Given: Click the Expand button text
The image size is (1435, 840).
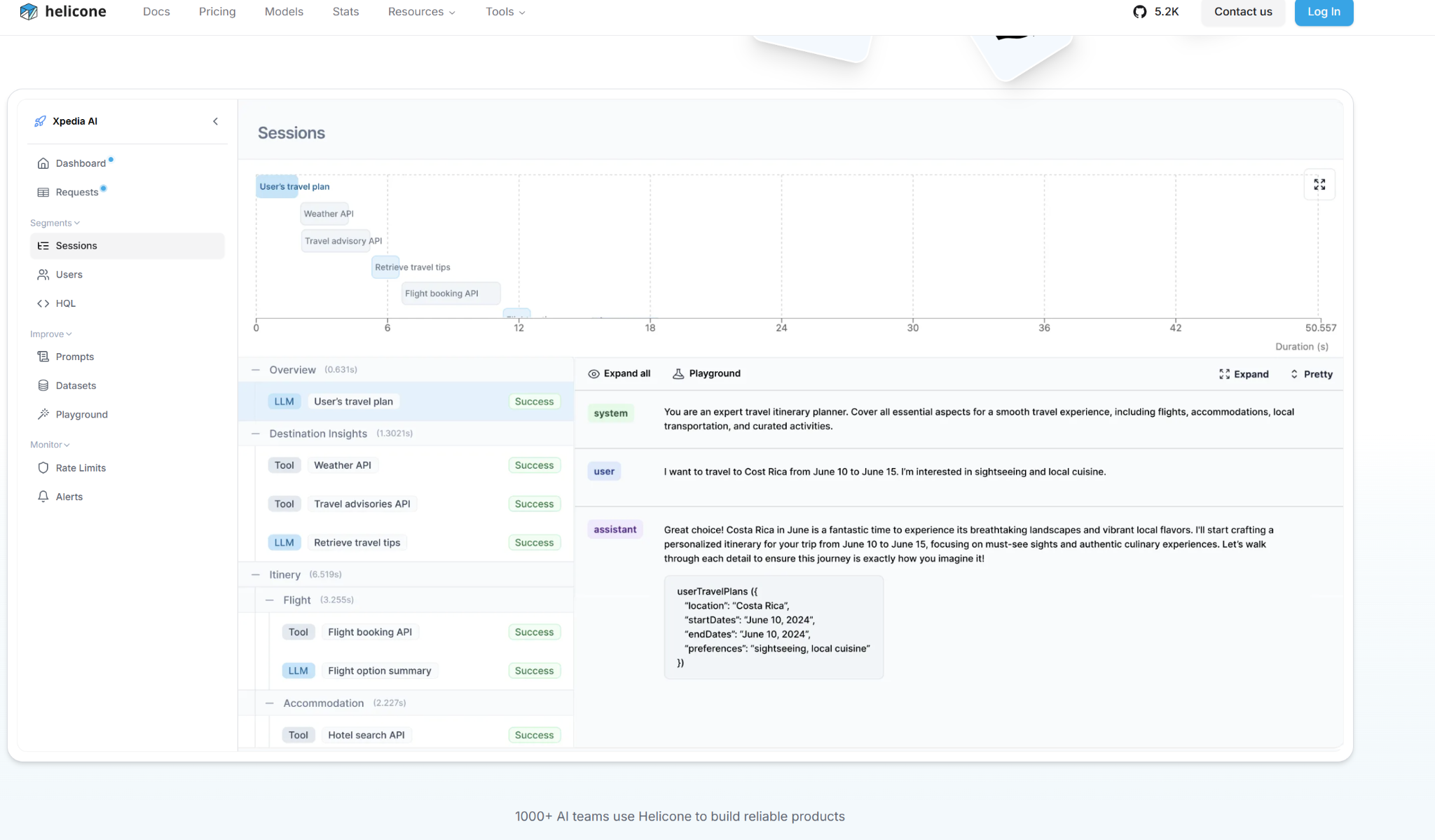Looking at the screenshot, I should 1251,374.
